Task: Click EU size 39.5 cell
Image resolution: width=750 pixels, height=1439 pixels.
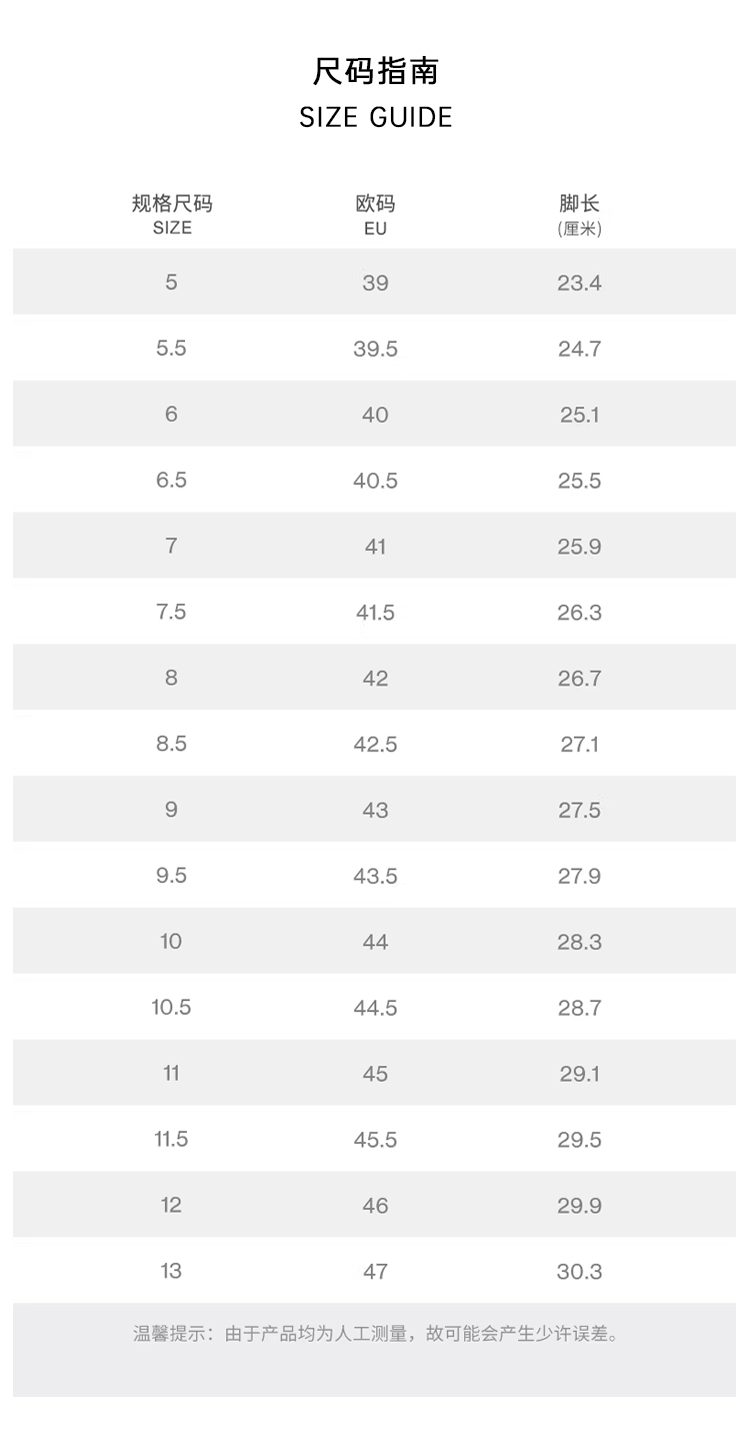Action: (x=375, y=349)
